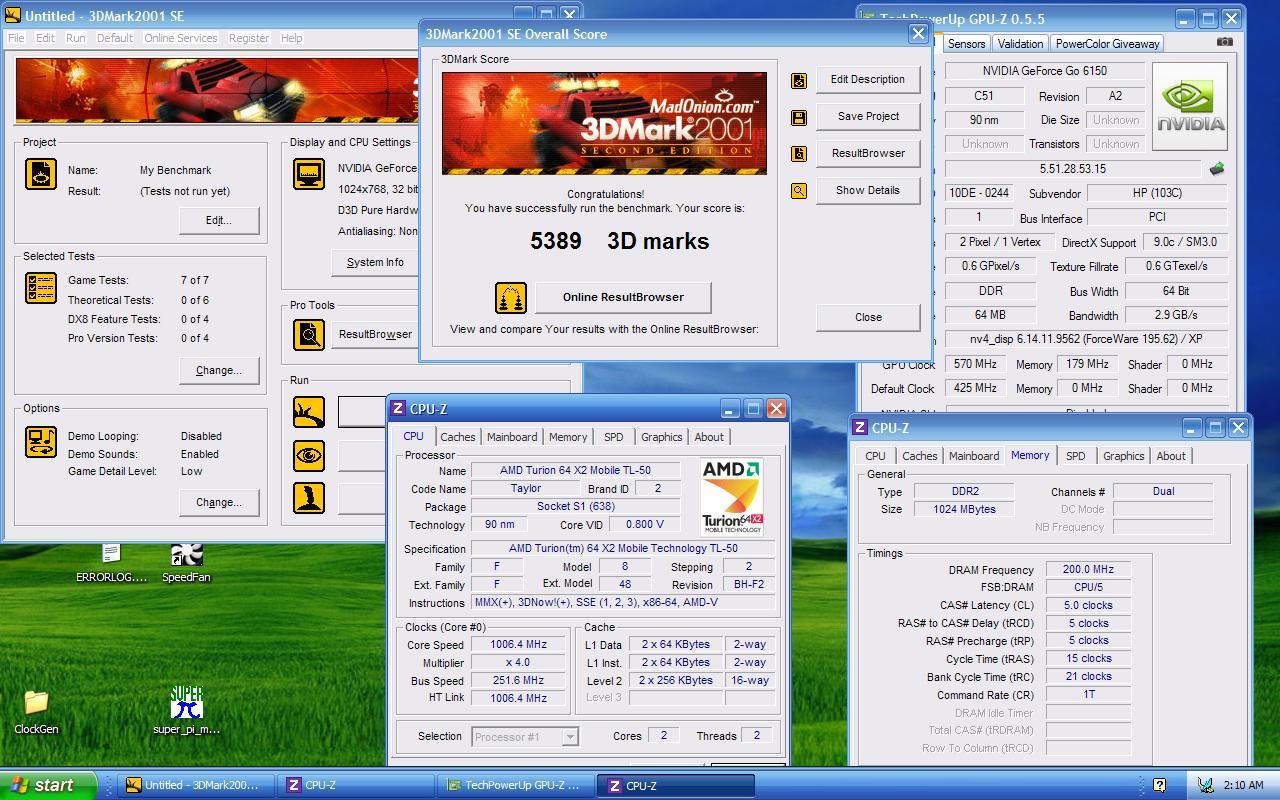
Task: Click the DRAM Frequency 200.0 MHz field
Action: (1088, 570)
